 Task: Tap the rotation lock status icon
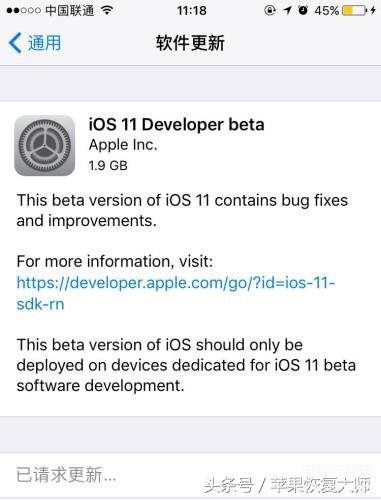(x=270, y=10)
